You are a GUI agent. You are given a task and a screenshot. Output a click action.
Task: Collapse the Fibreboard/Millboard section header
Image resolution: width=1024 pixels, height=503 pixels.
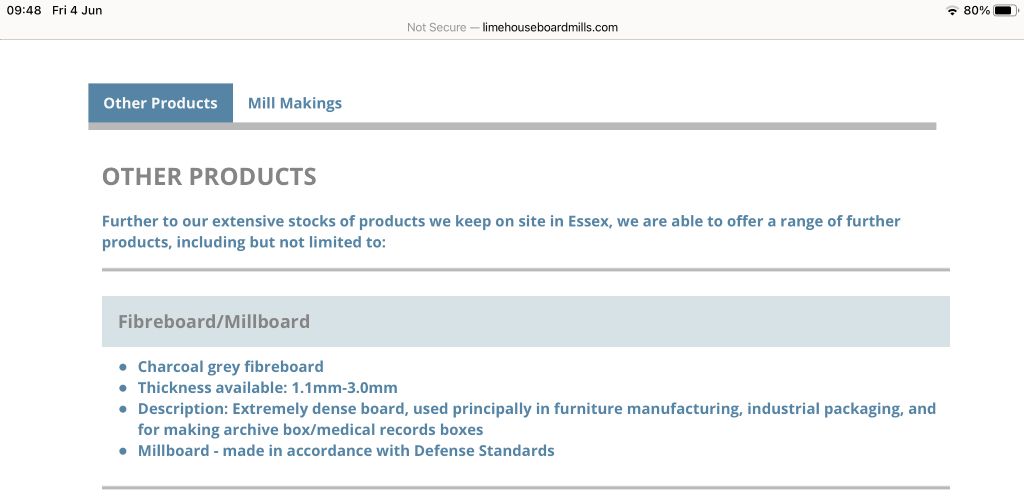pos(526,321)
